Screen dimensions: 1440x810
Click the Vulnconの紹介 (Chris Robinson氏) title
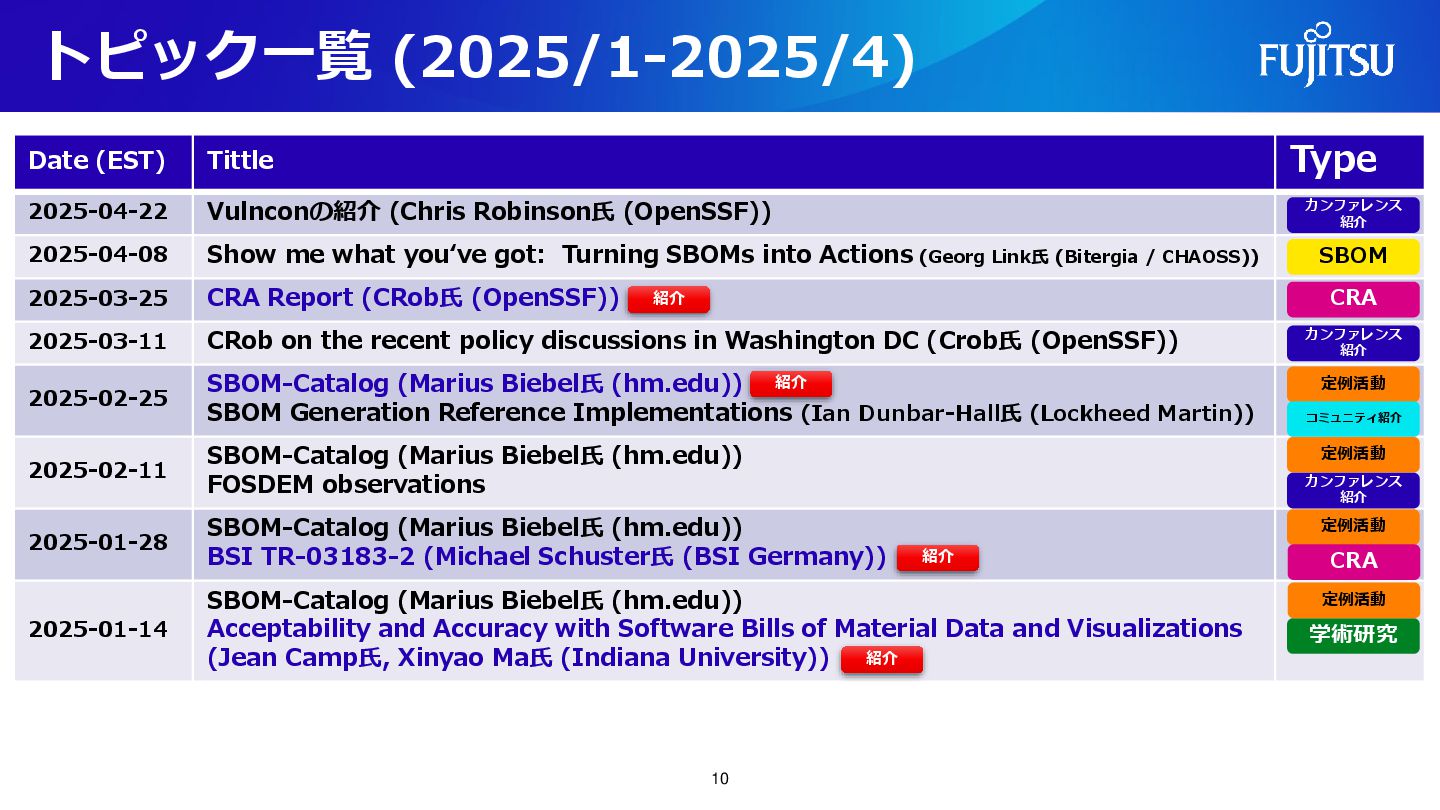pyautogui.click(x=489, y=213)
